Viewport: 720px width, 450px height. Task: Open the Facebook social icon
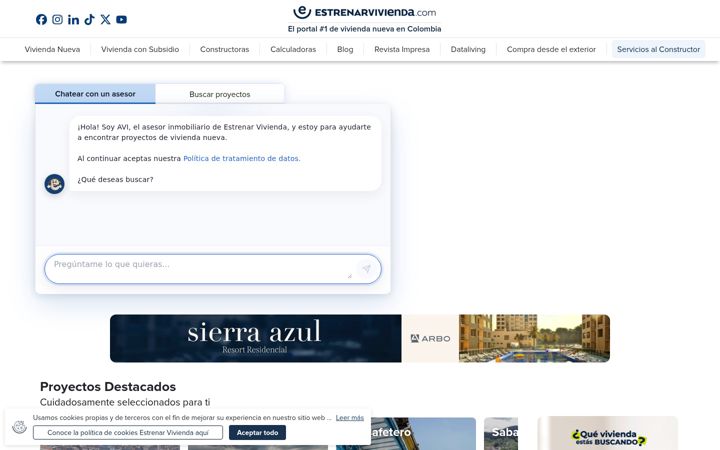(x=41, y=19)
